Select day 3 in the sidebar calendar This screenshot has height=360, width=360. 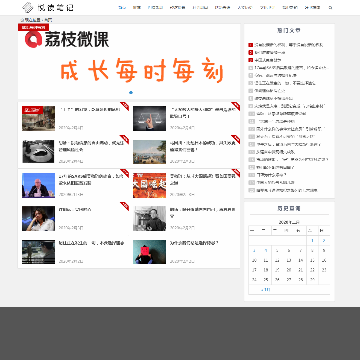pos(254,251)
